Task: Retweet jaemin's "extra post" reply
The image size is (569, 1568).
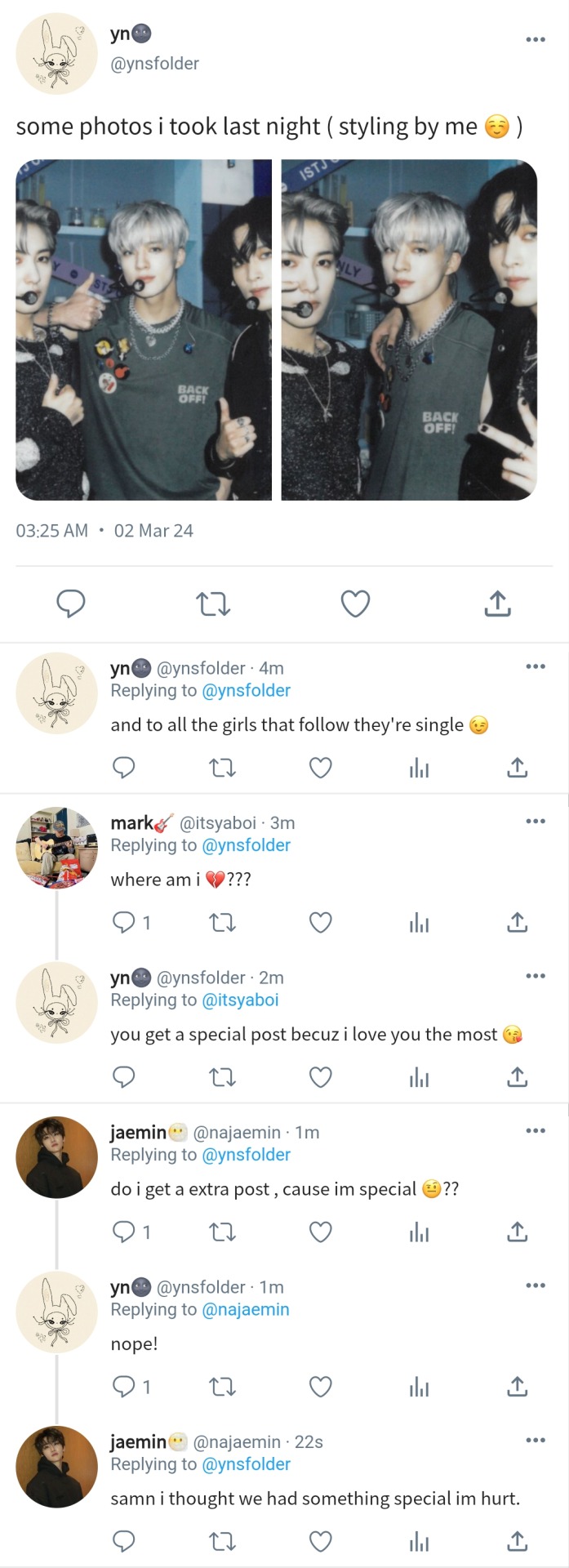Action: (222, 1232)
